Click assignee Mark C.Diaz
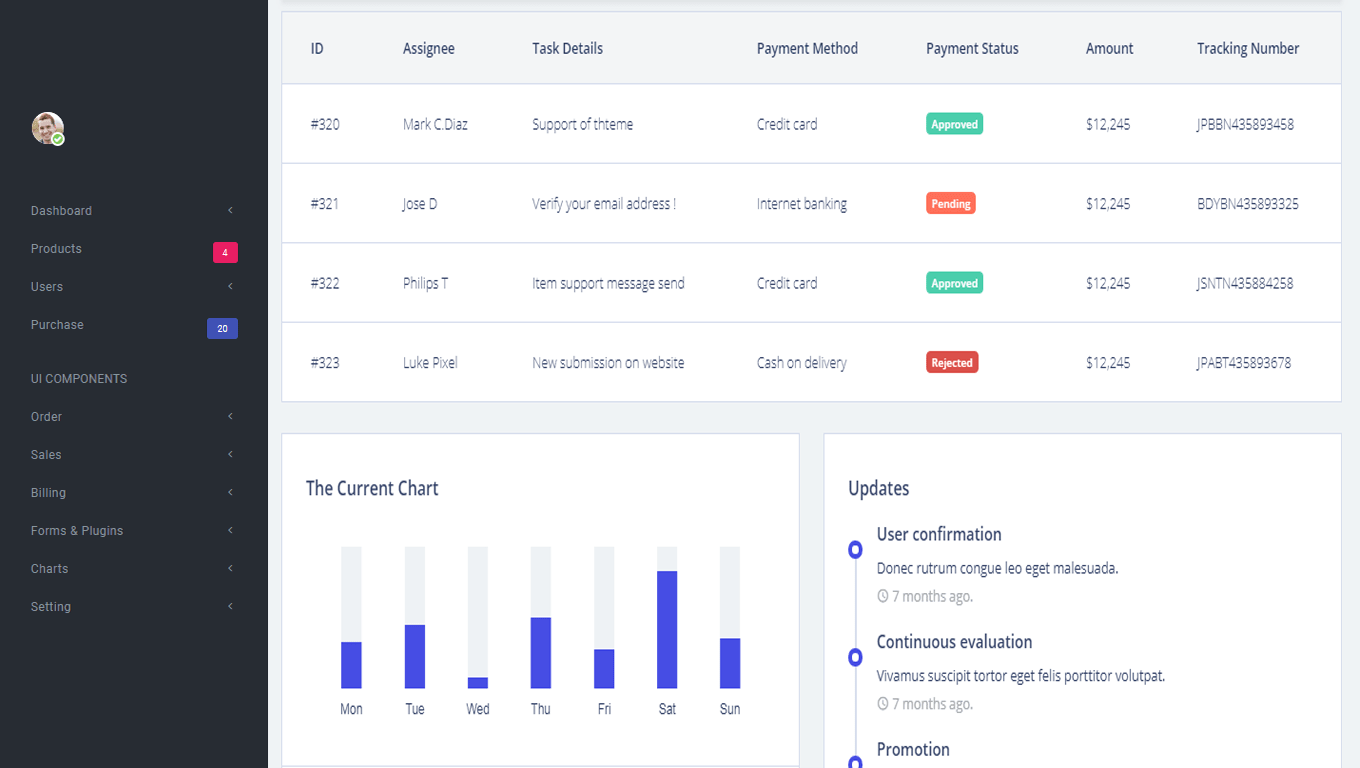The width and height of the screenshot is (1360, 768). pyautogui.click(x=435, y=124)
